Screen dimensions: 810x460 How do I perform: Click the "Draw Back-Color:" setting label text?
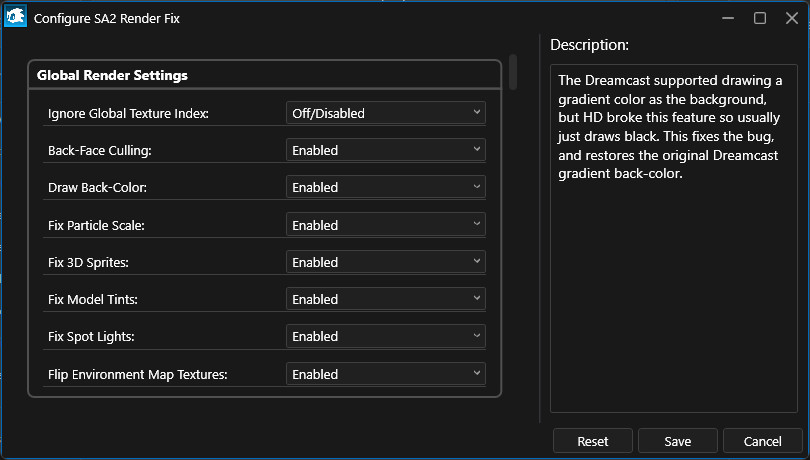tap(97, 188)
